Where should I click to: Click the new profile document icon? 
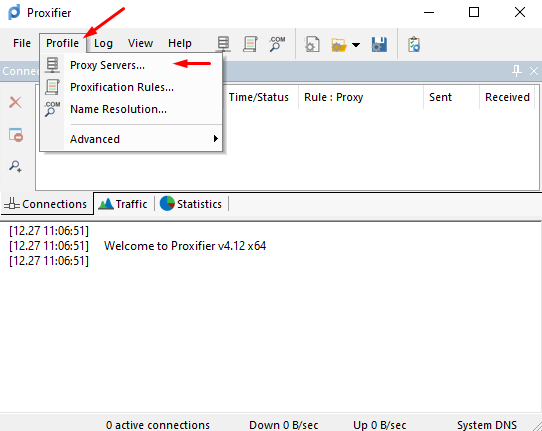point(312,44)
